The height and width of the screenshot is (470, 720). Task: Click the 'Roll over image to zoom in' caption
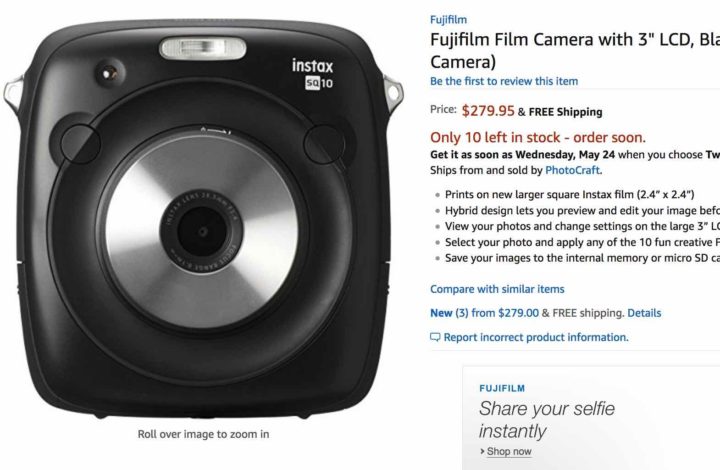tap(203, 434)
